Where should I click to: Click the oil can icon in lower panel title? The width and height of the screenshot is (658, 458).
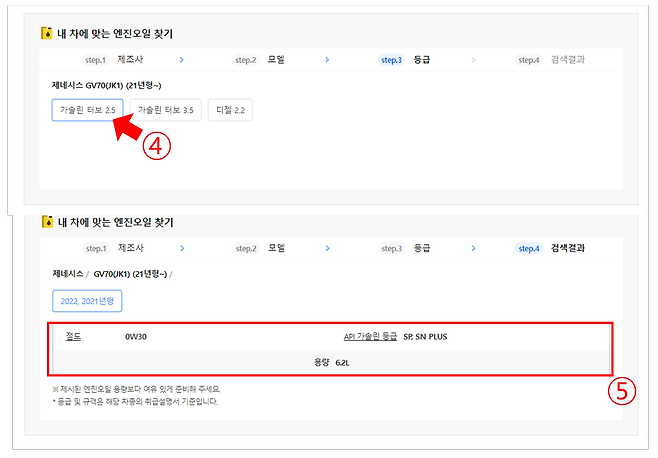pos(47,222)
